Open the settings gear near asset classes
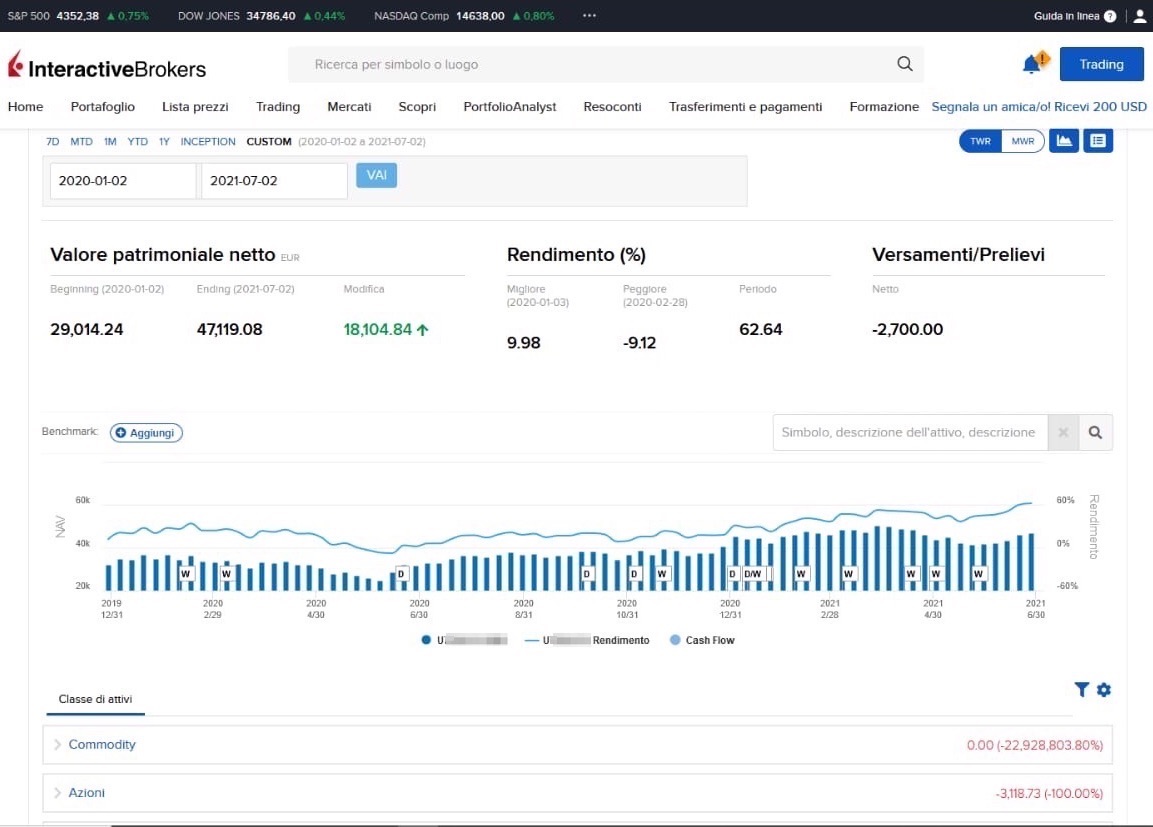 tap(1104, 690)
